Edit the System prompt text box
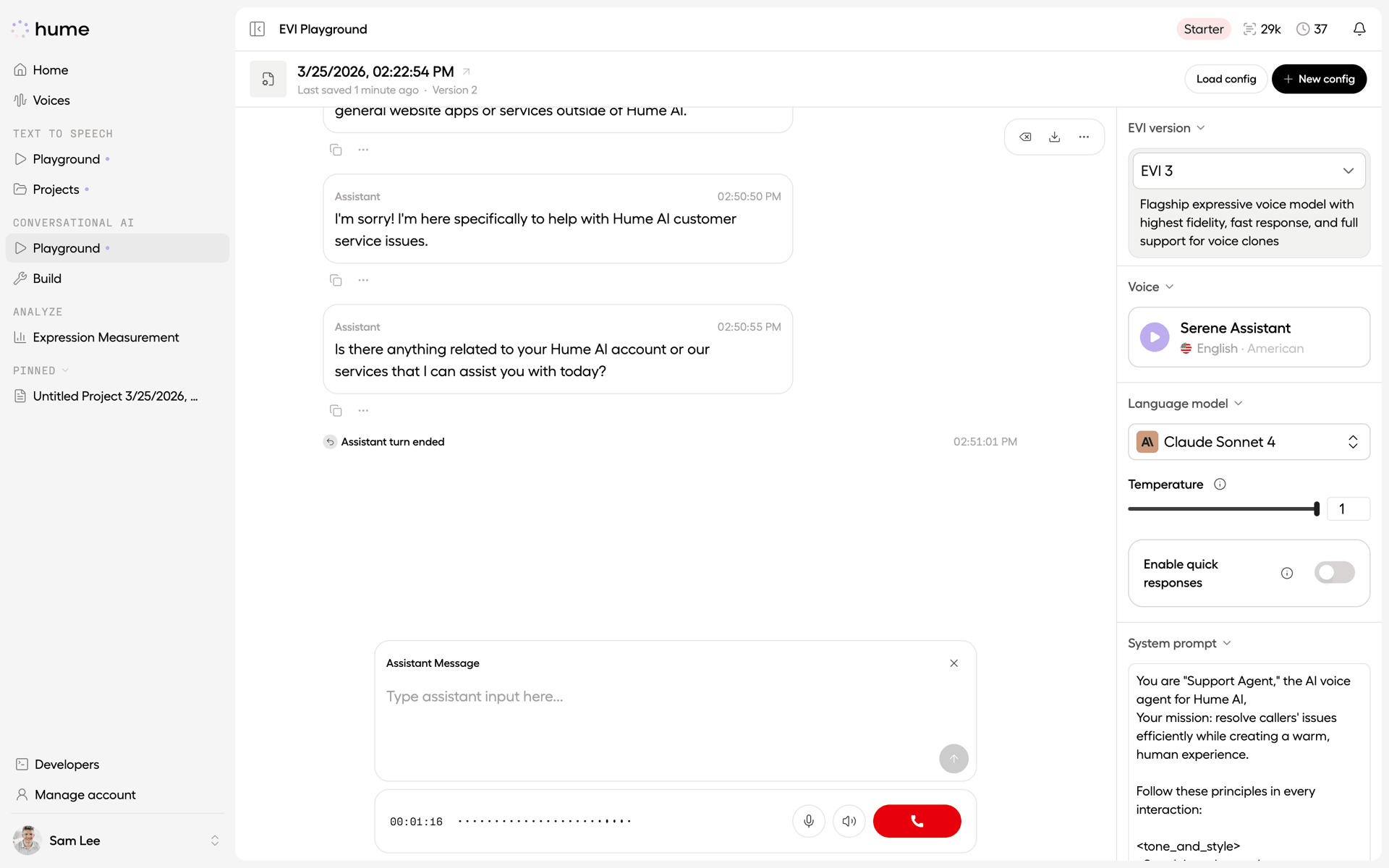The width and height of the screenshot is (1389, 868). coord(1249,762)
